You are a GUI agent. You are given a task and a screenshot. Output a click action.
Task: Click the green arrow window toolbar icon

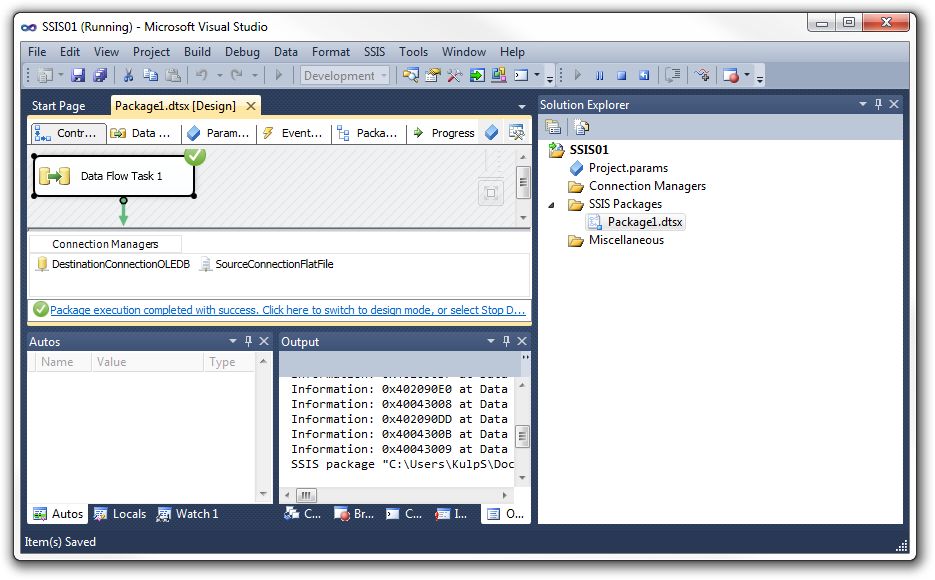476,75
